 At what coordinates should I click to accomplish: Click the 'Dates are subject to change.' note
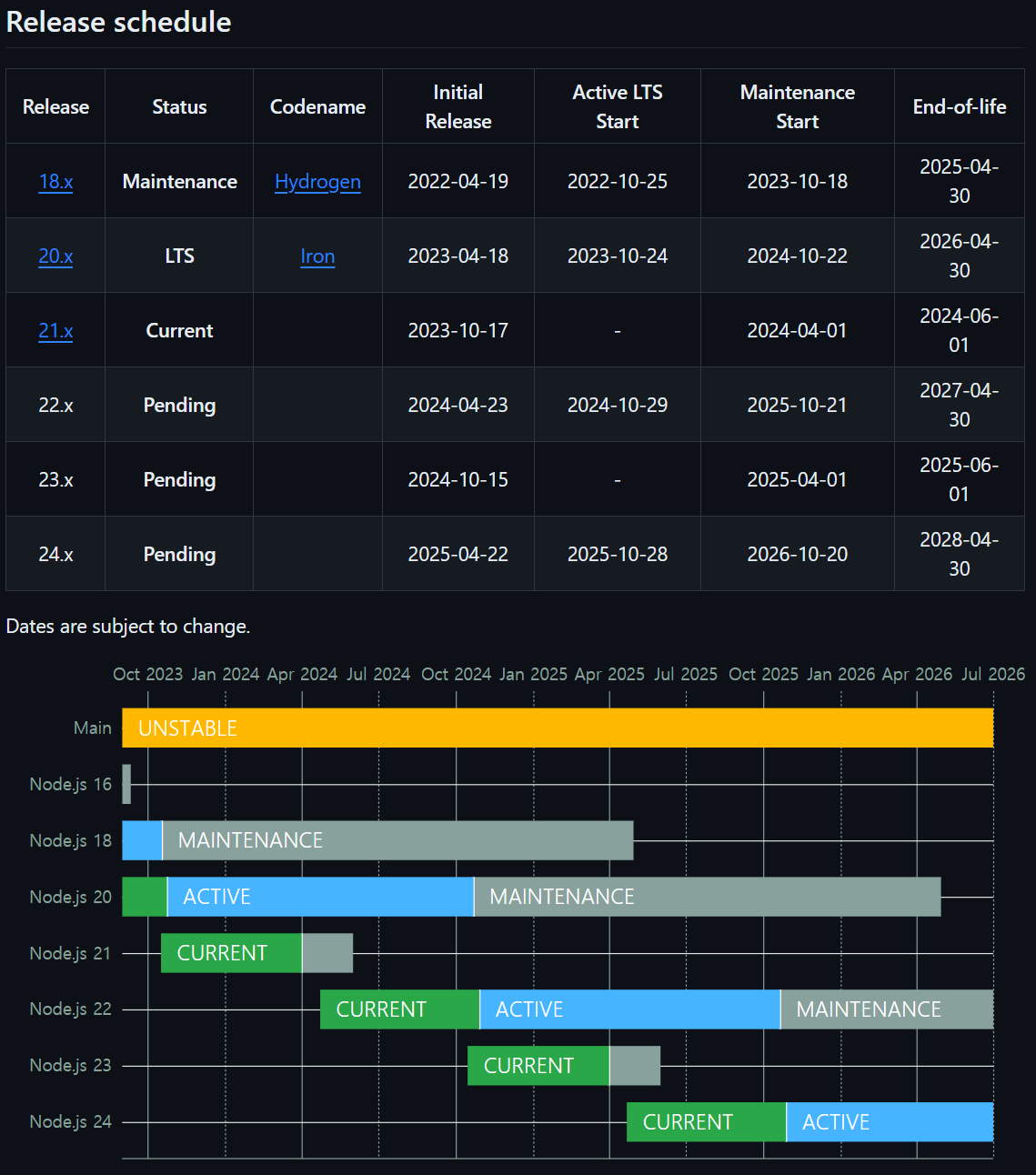click(128, 626)
